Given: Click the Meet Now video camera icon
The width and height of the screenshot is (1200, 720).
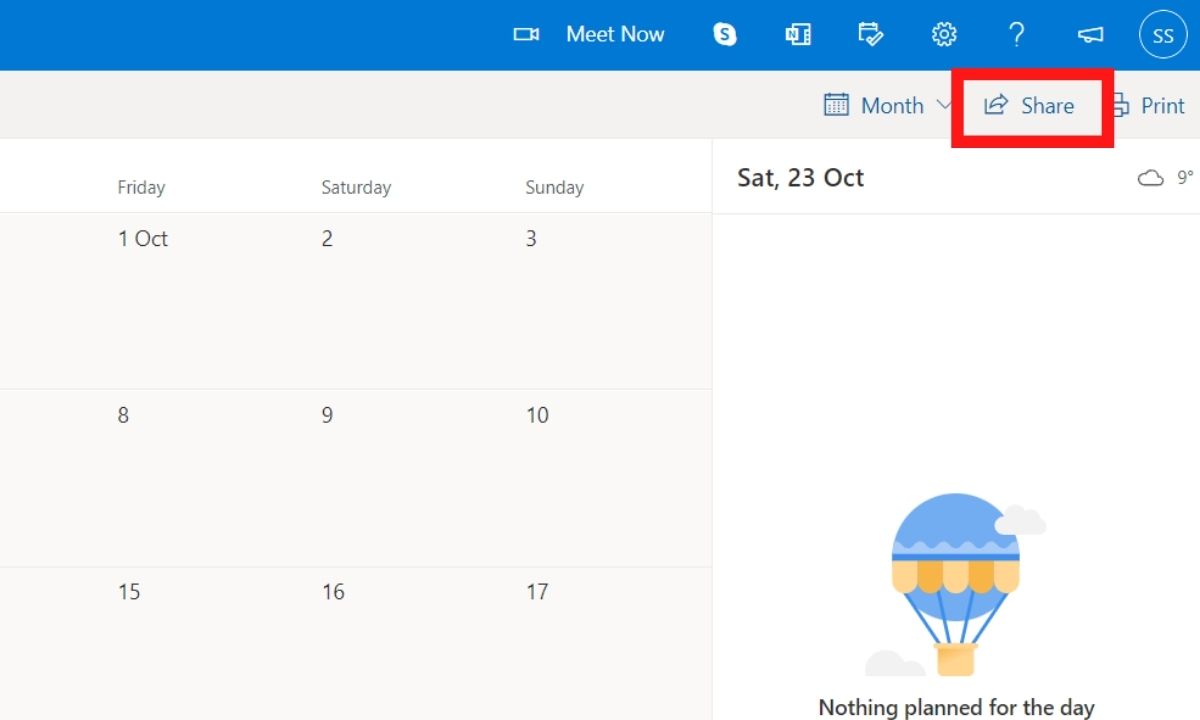Looking at the screenshot, I should pos(526,35).
